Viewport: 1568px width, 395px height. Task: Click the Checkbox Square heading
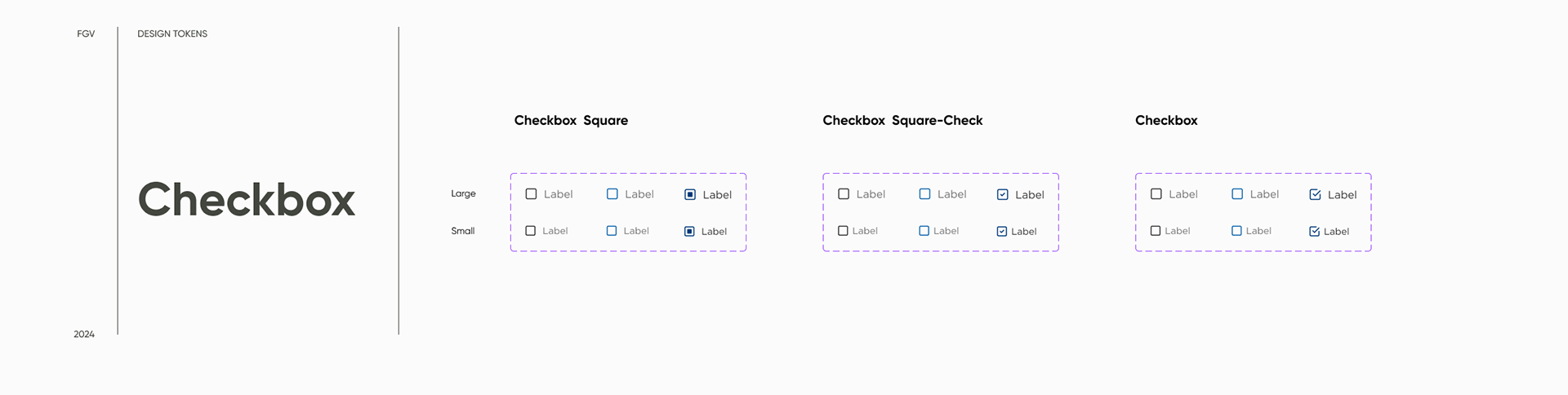coord(571,120)
